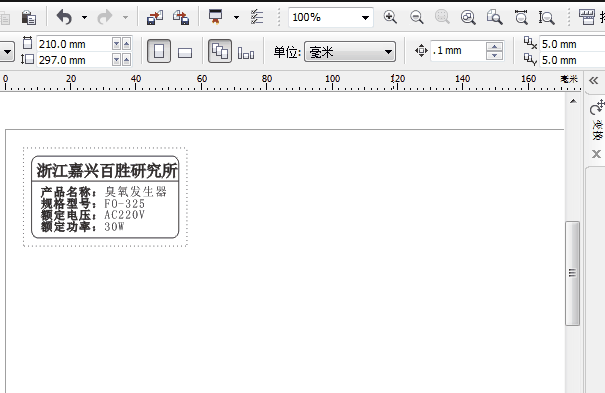Image resolution: width=605 pixels, height=393 pixels.
Task: Click the nudge offset icon
Action: point(421,51)
